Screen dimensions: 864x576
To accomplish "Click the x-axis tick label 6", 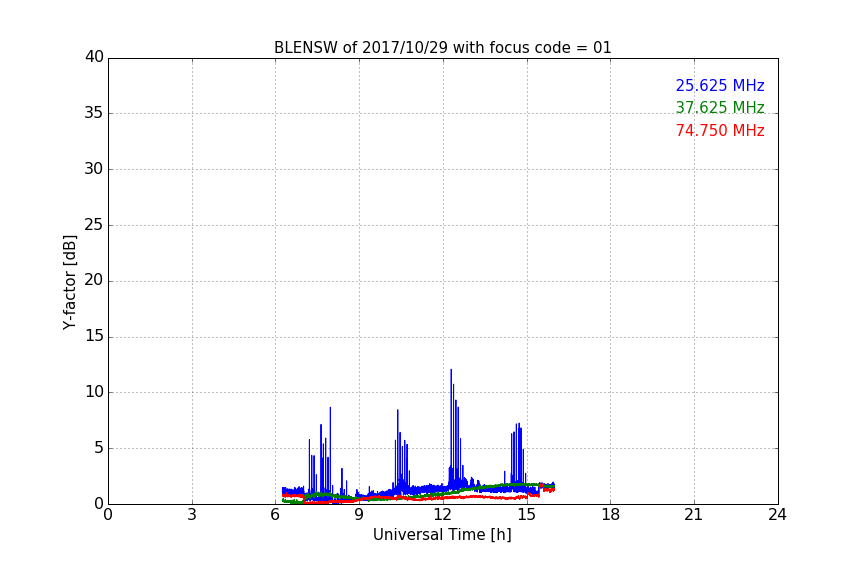I will click(275, 515).
